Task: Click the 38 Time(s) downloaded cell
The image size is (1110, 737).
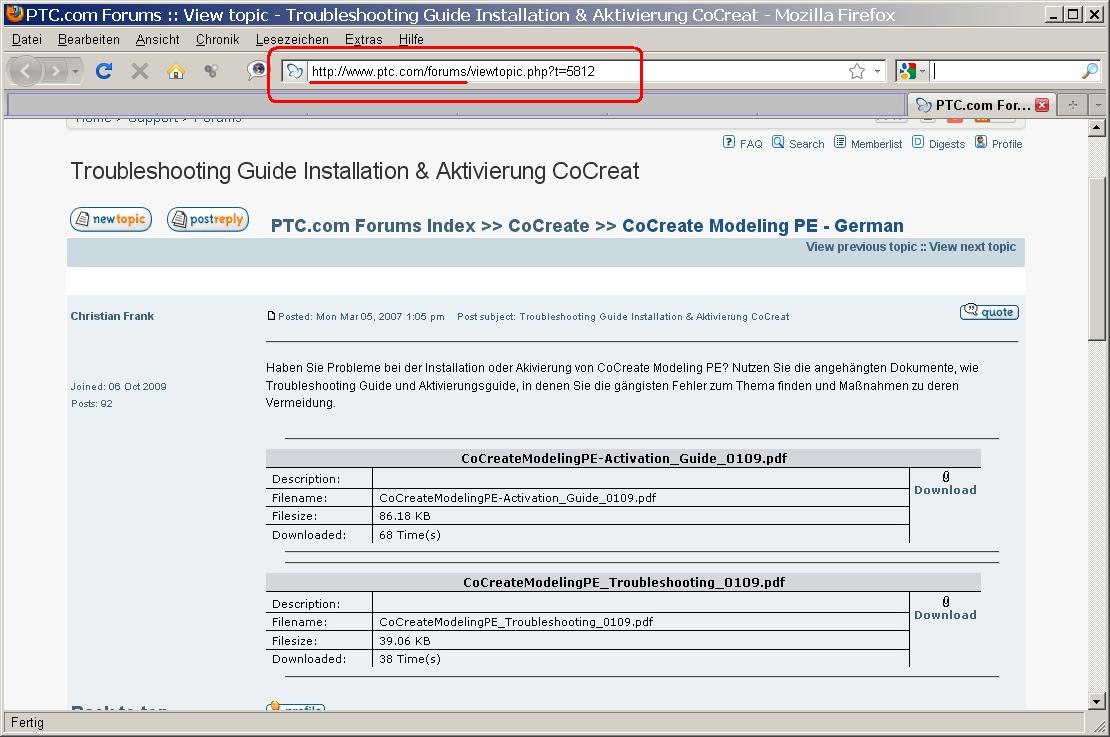Action: point(641,659)
